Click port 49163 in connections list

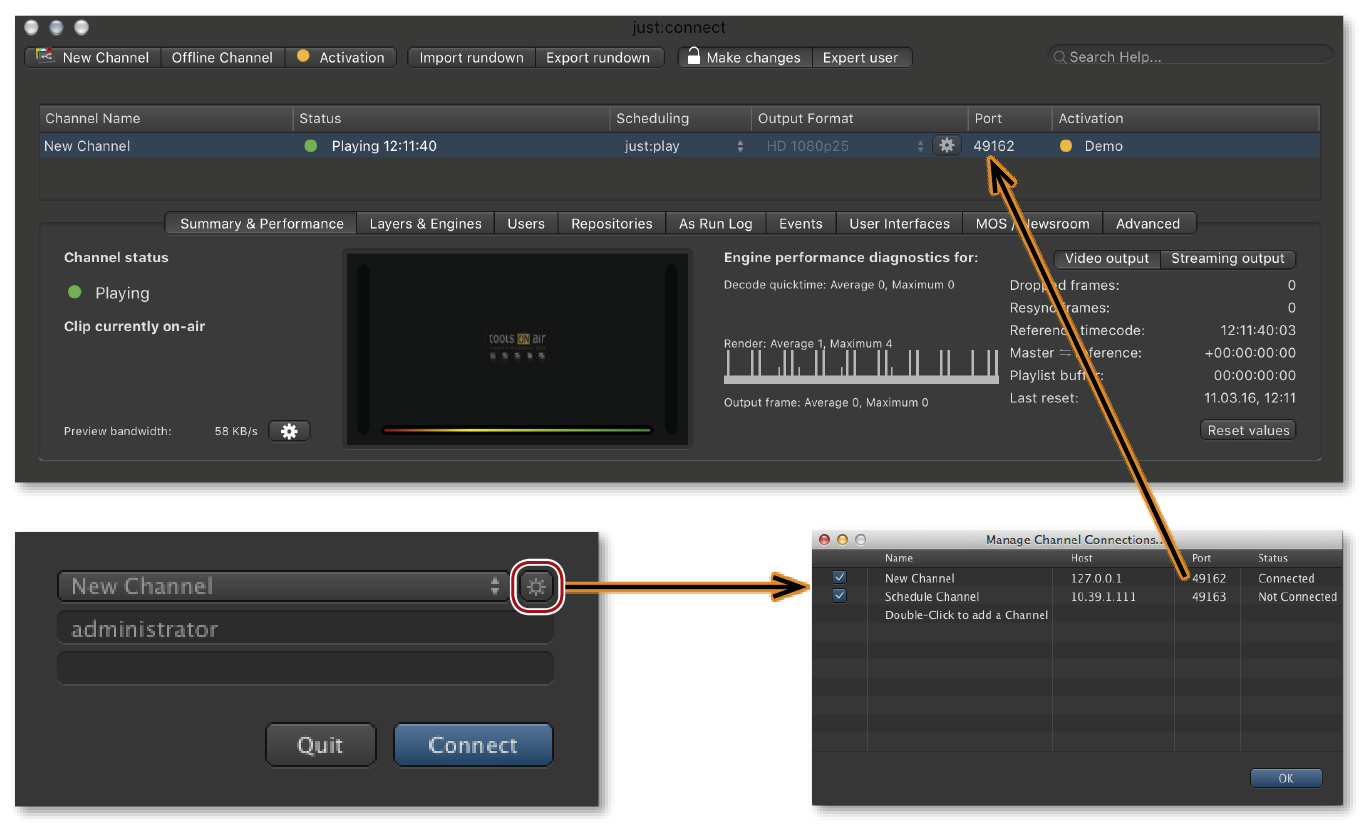pyautogui.click(x=1208, y=596)
